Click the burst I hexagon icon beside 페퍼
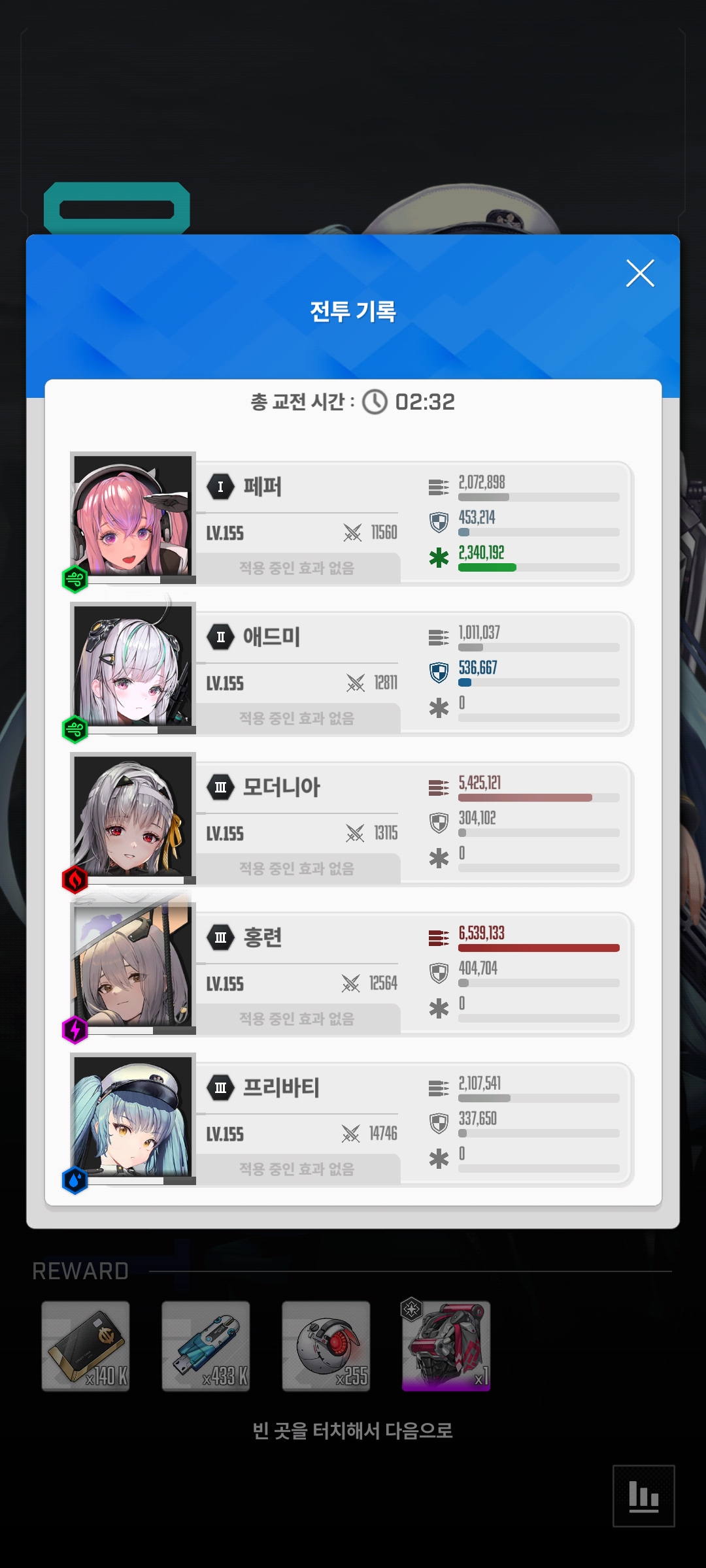This screenshot has height=1568, width=706. click(221, 487)
